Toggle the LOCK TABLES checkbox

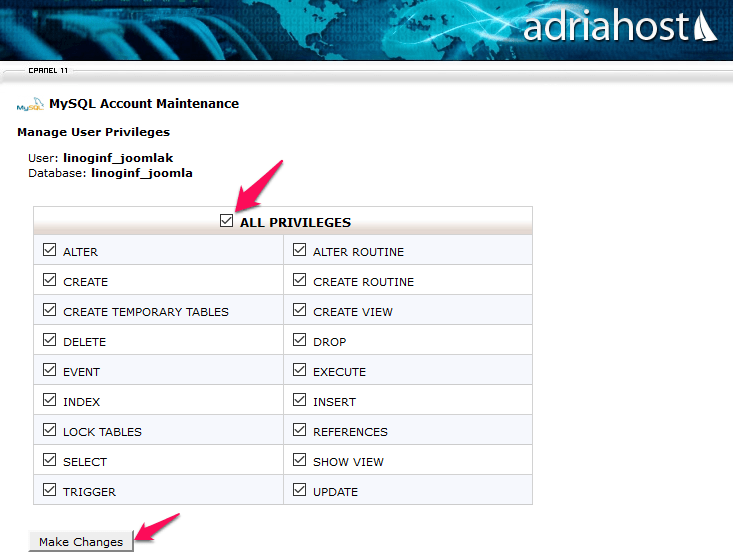coord(50,429)
